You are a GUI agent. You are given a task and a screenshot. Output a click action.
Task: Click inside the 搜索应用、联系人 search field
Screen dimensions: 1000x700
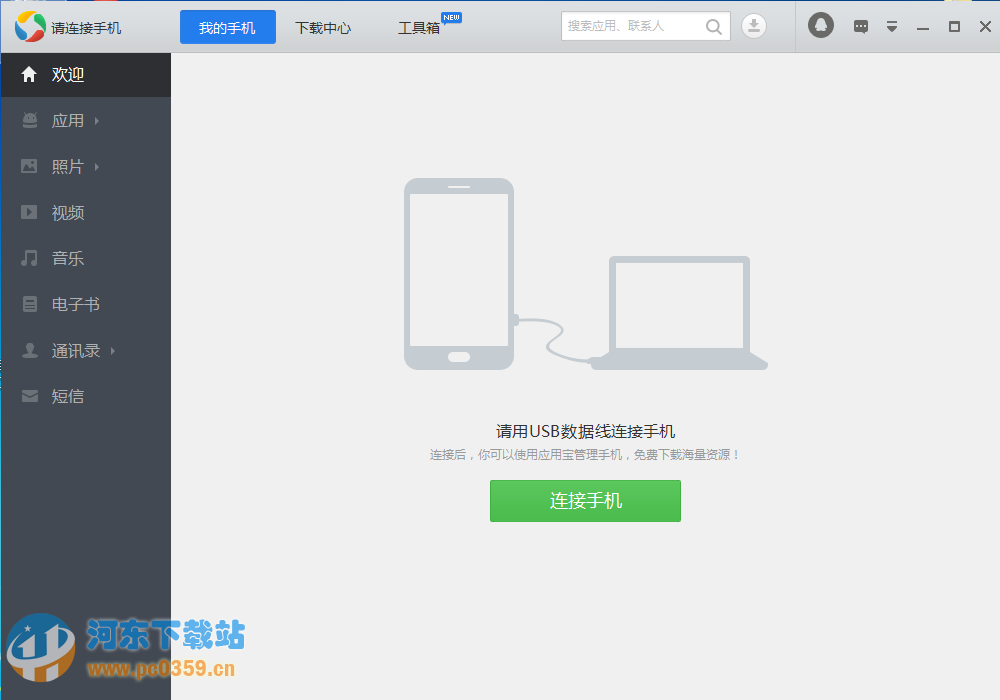click(x=630, y=26)
